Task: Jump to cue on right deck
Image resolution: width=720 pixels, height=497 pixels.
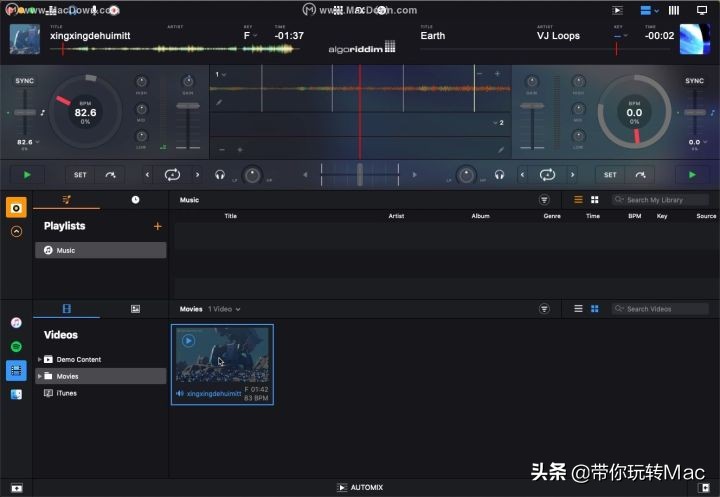Action: pos(640,175)
